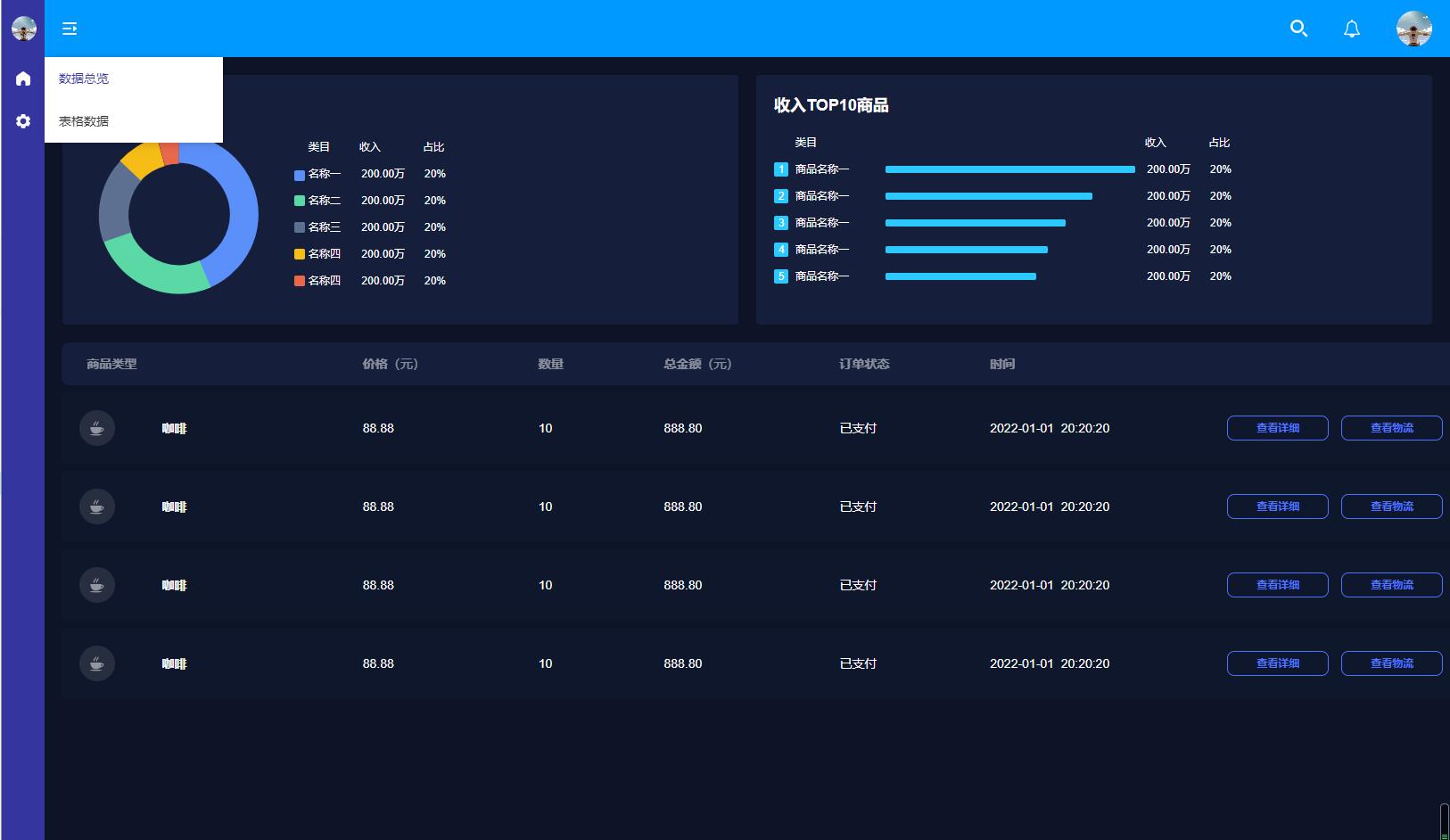1450x840 pixels.
Task: Click 查看物流 button in fourth table row
Action: point(1392,663)
